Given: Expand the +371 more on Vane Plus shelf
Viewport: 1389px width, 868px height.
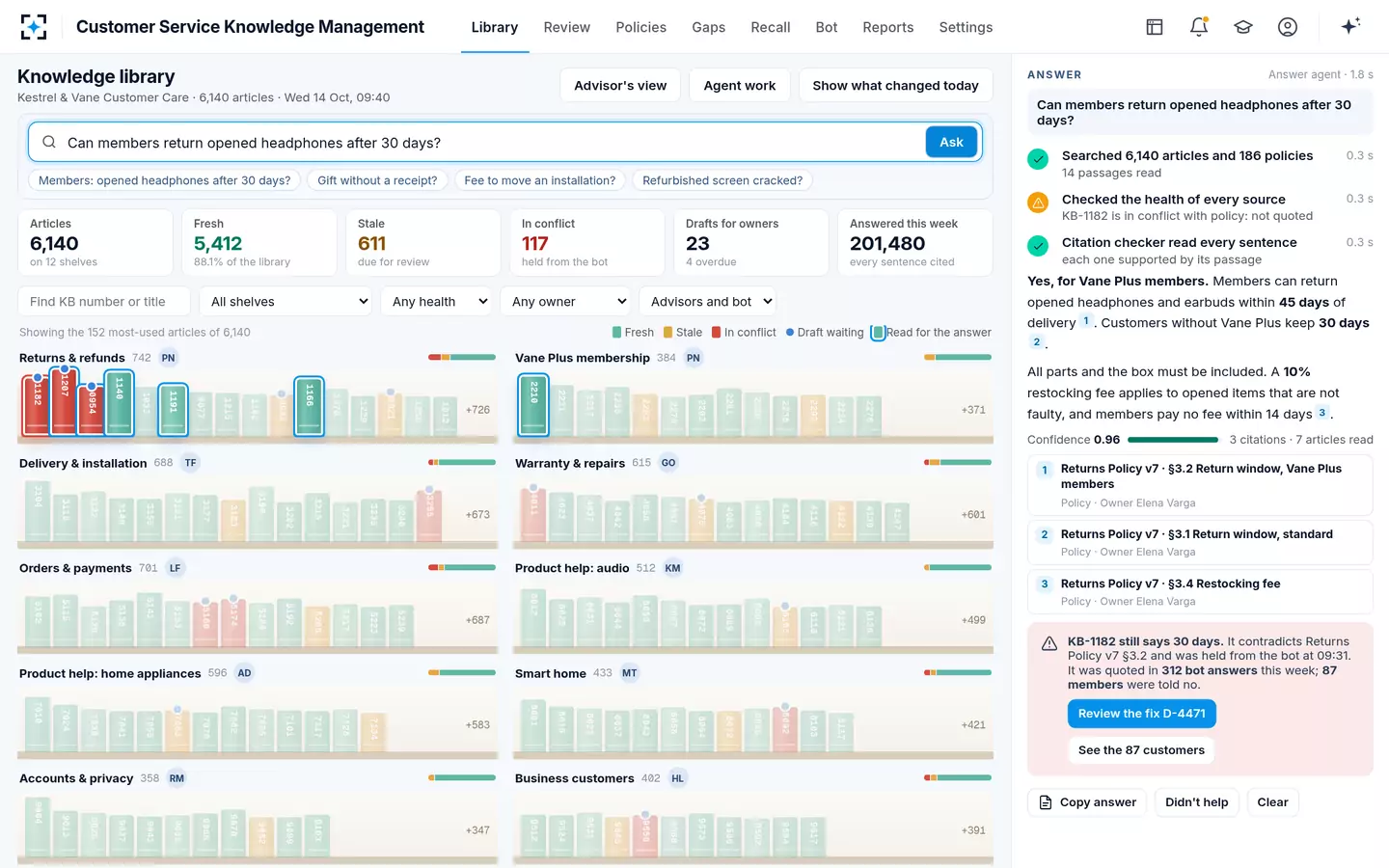Looking at the screenshot, I should tap(973, 410).
